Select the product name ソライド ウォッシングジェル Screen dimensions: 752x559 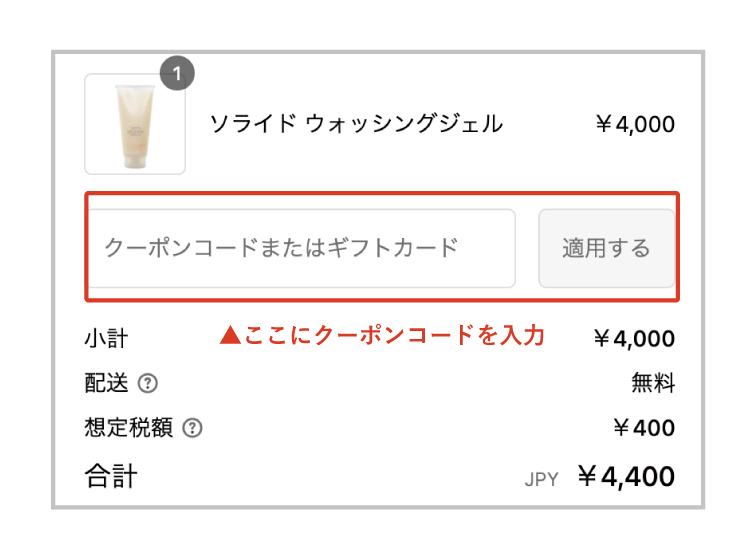tap(356, 124)
